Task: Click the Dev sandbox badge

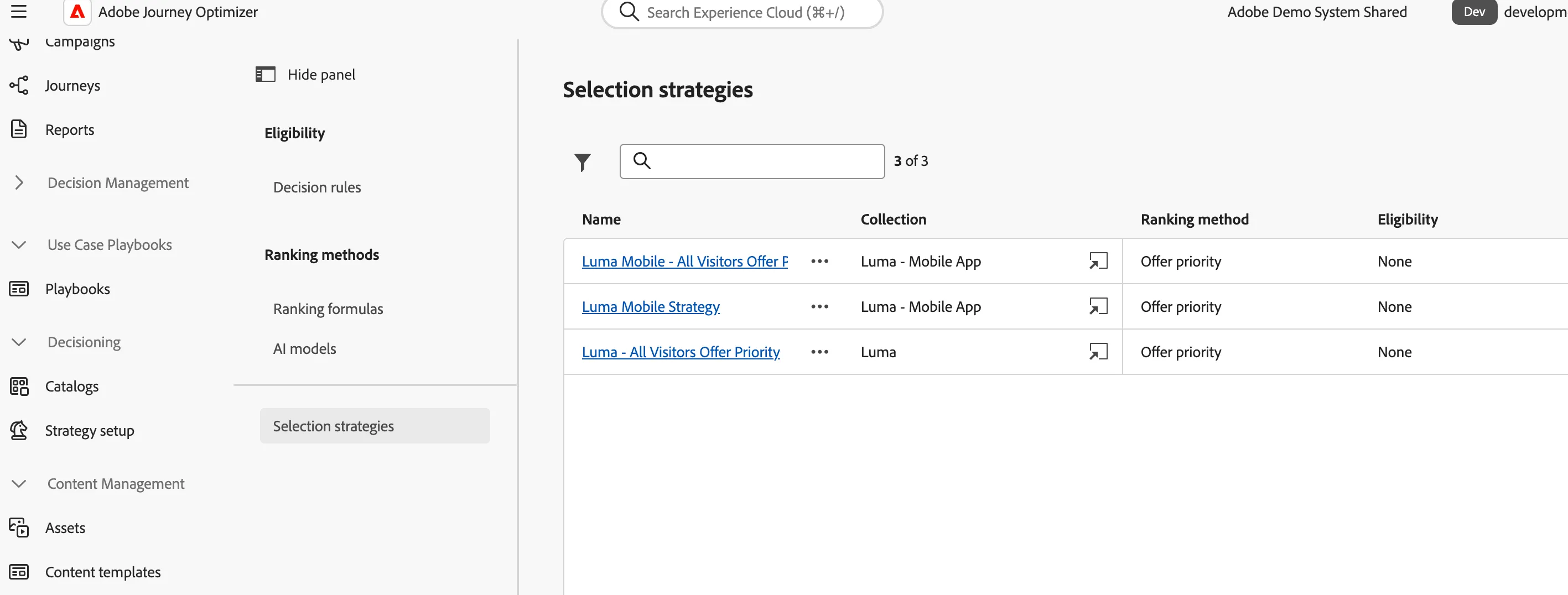Action: point(1473,12)
